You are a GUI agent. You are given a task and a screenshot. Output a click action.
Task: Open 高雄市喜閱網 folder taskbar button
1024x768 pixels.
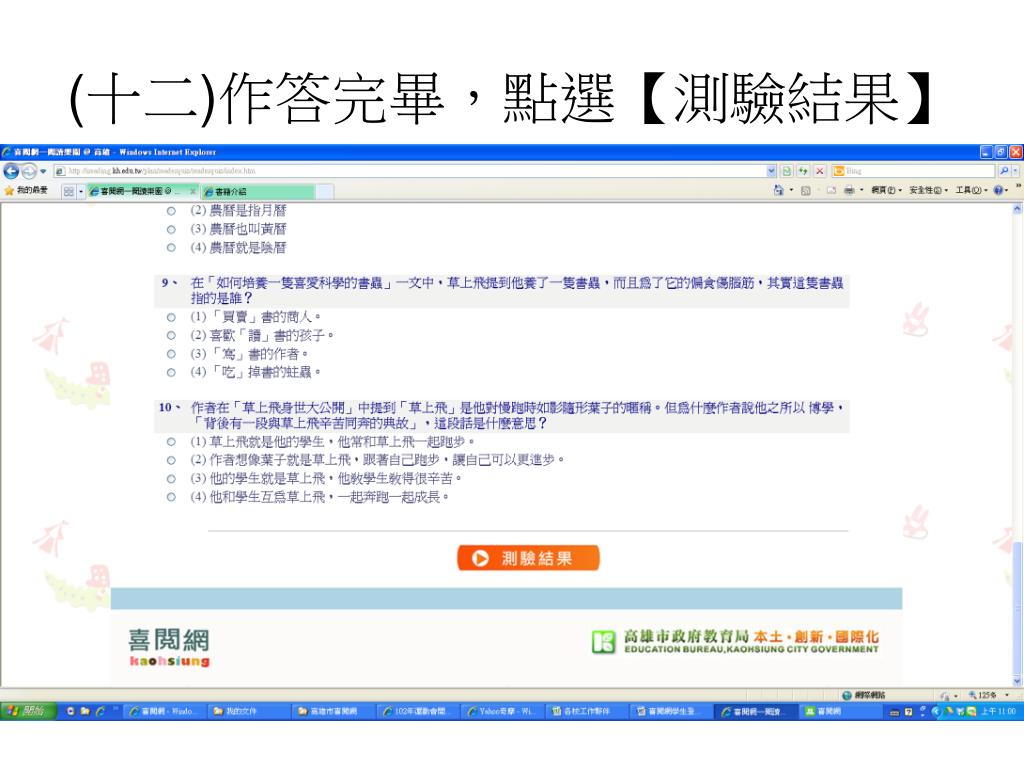335,711
